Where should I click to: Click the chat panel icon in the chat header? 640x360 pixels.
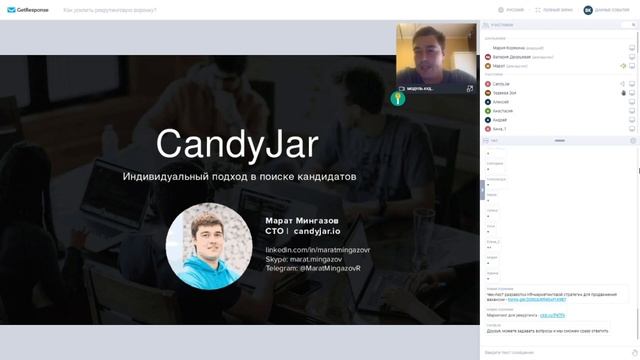point(486,140)
